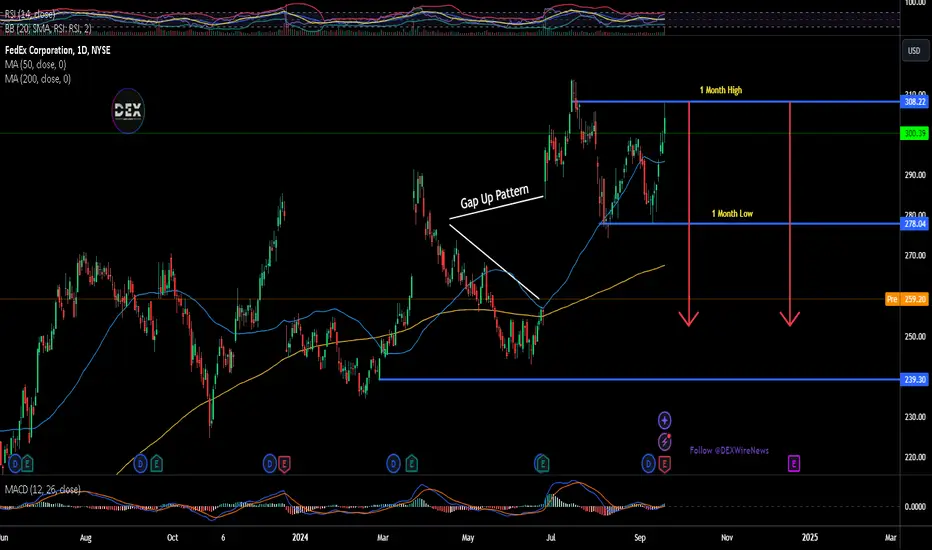Image resolution: width=932 pixels, height=550 pixels.
Task: Click the Sep label on the time axis
Action: 640,538
